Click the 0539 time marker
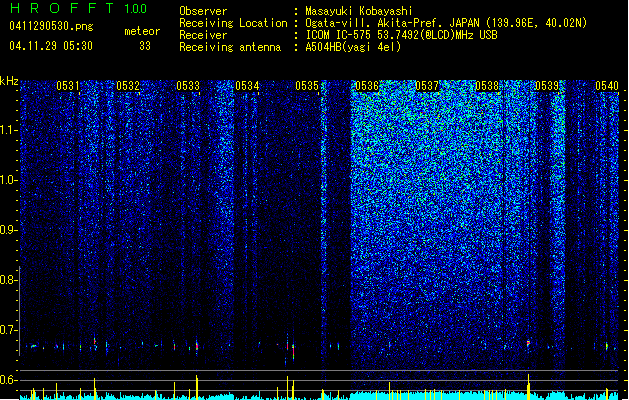The image size is (629, 400). click(x=547, y=85)
